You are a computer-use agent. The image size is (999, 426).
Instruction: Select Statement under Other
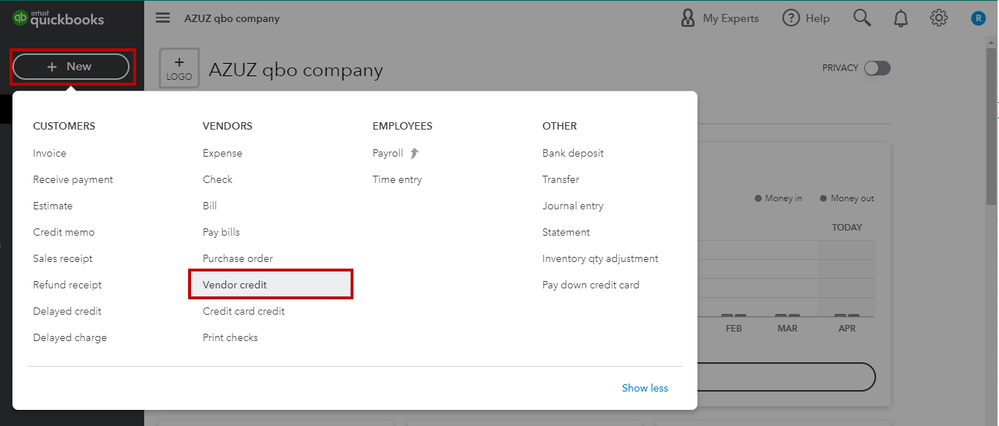[566, 232]
